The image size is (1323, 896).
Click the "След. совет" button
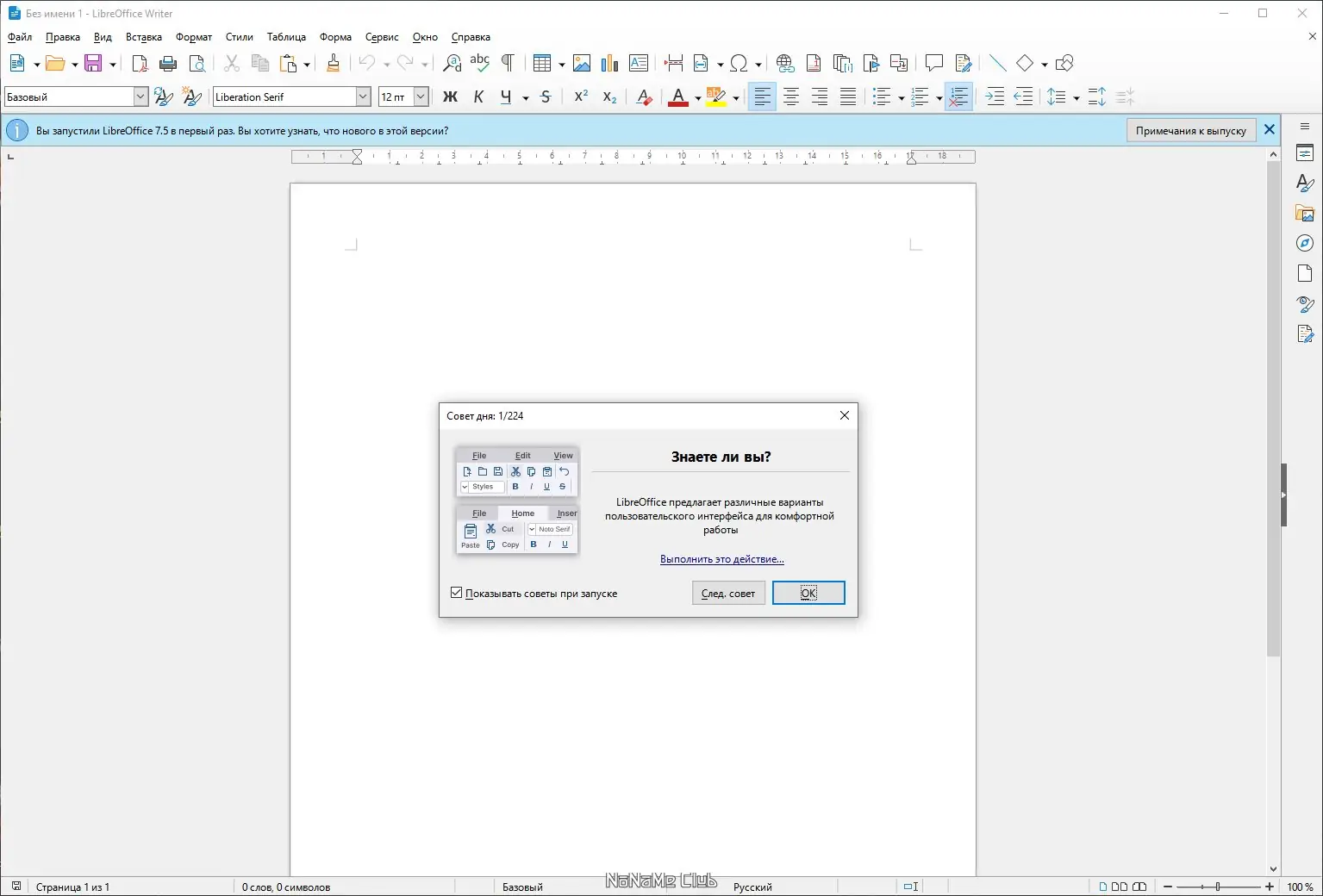[x=727, y=593]
